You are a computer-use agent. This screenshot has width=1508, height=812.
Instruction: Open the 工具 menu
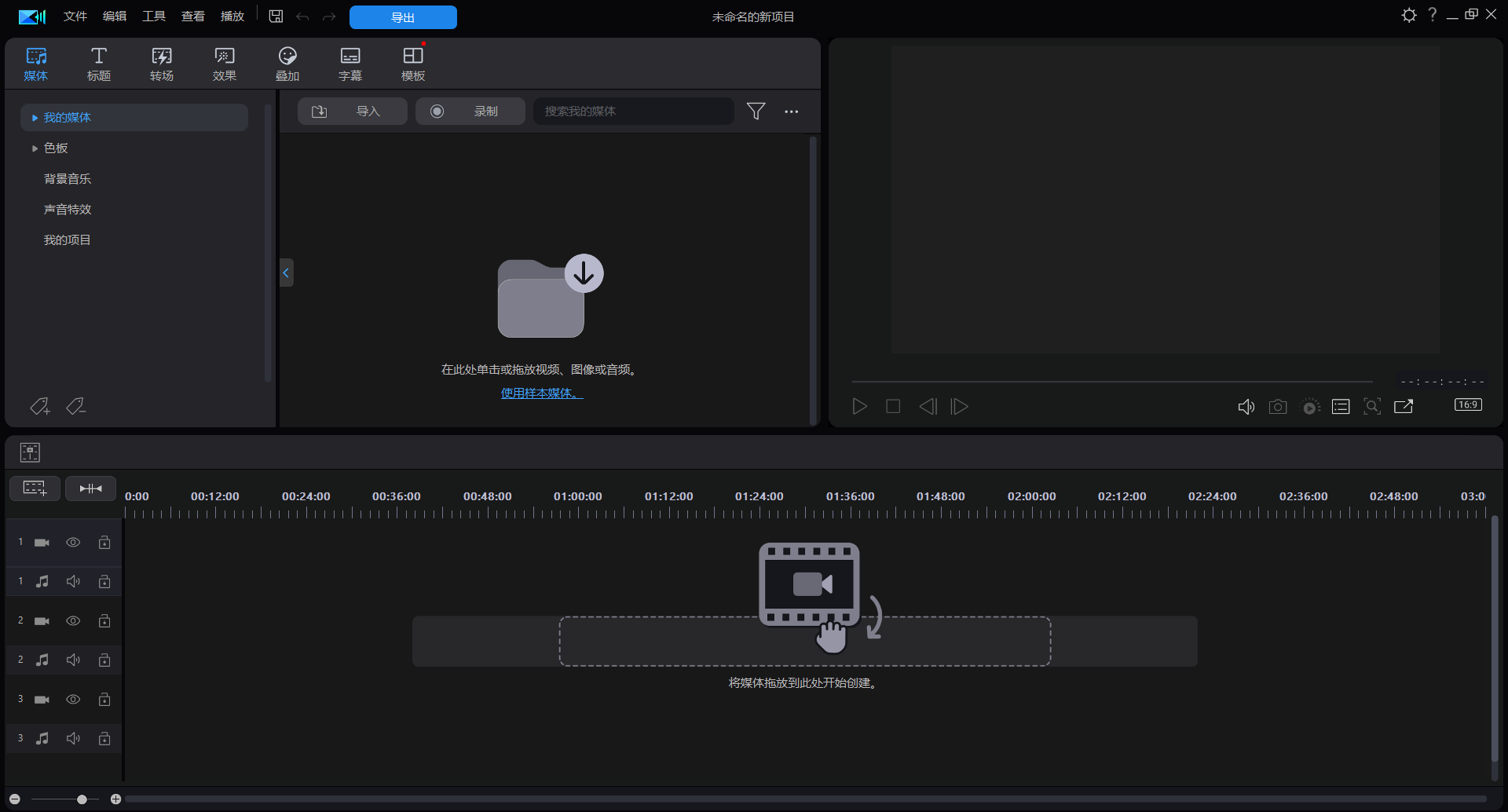click(154, 16)
